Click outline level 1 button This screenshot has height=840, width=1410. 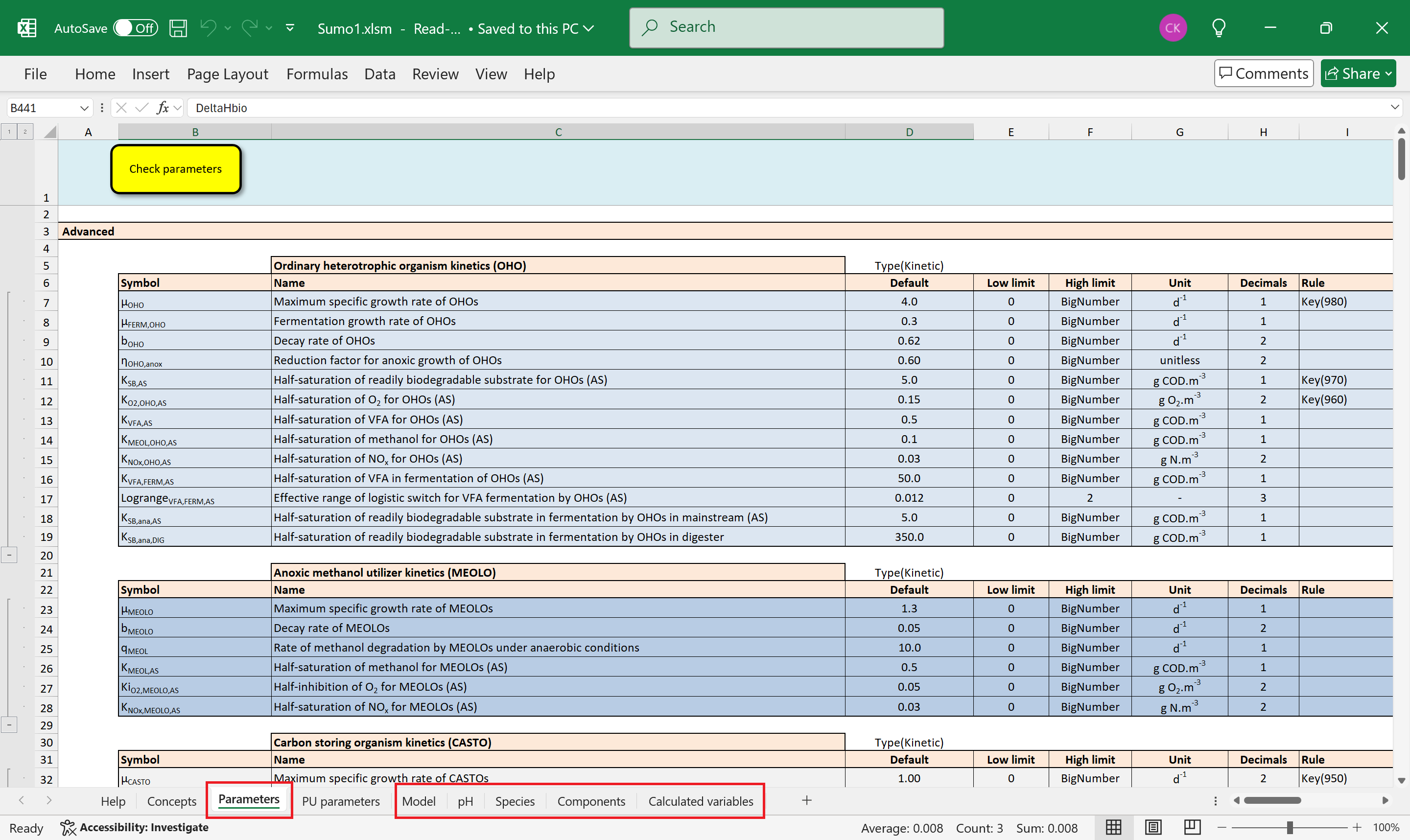pyautogui.click(x=9, y=131)
